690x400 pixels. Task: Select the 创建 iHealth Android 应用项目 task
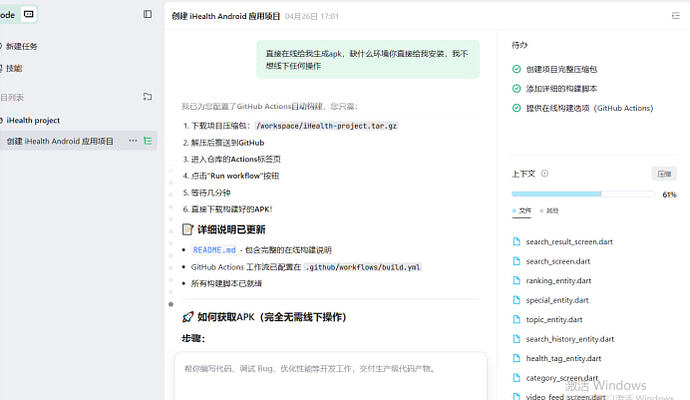pyautogui.click(x=60, y=141)
